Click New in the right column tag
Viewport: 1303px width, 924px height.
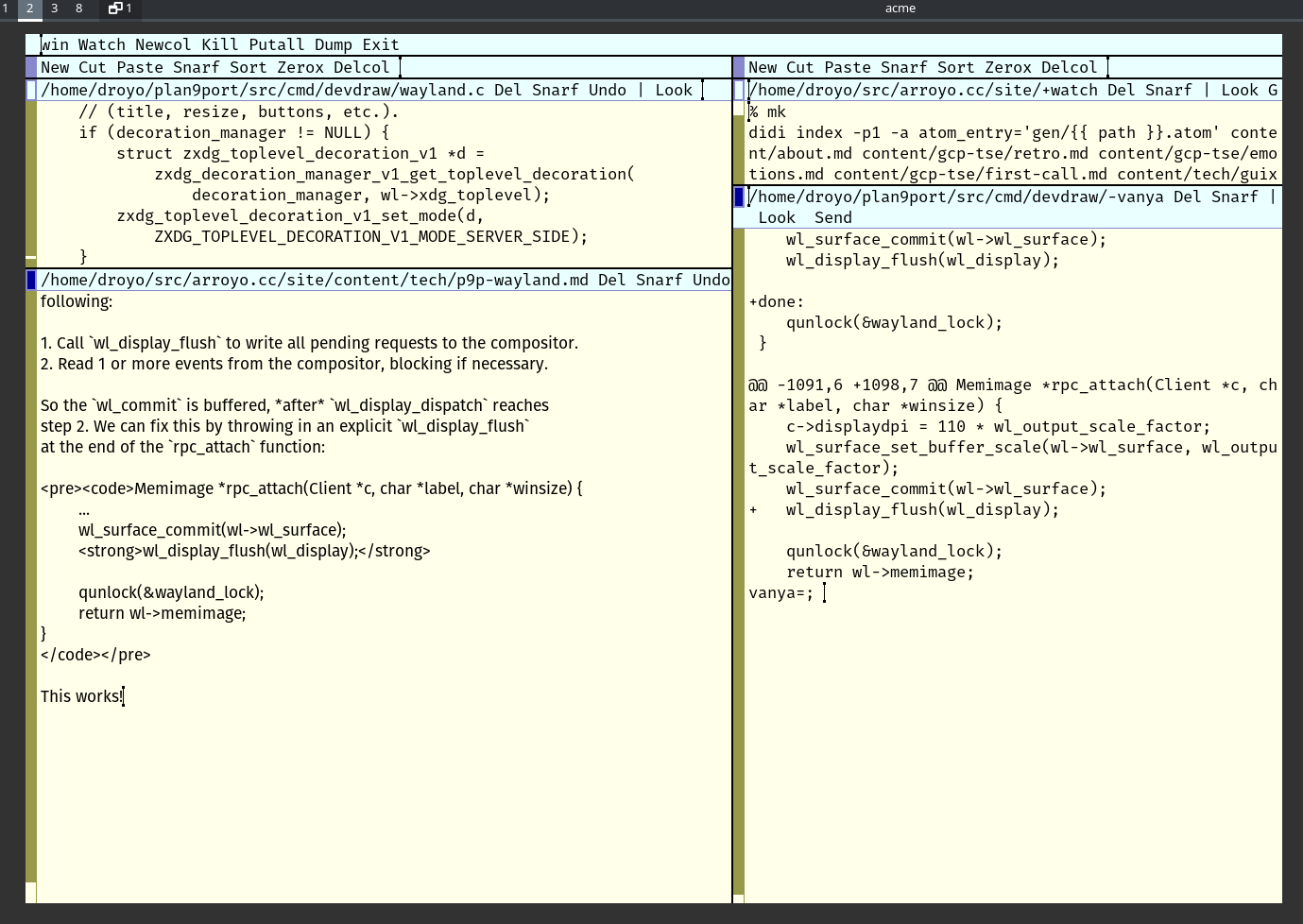pyautogui.click(x=763, y=67)
